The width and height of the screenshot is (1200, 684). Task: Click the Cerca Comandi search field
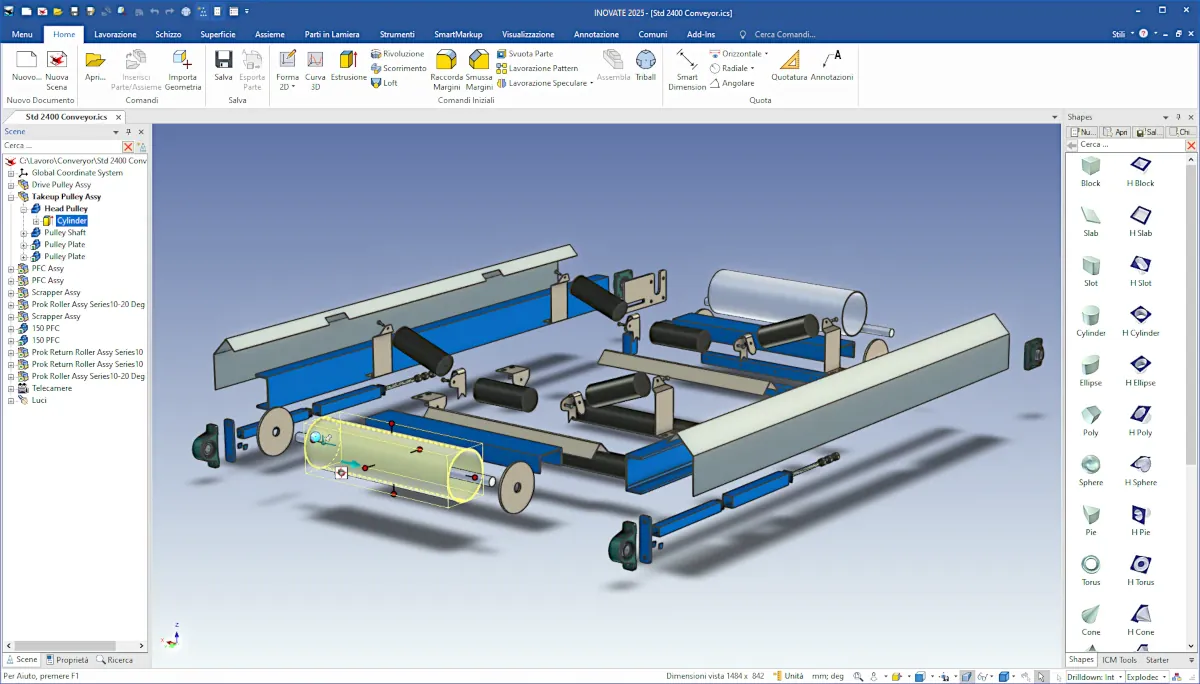pyautogui.click(x=785, y=34)
